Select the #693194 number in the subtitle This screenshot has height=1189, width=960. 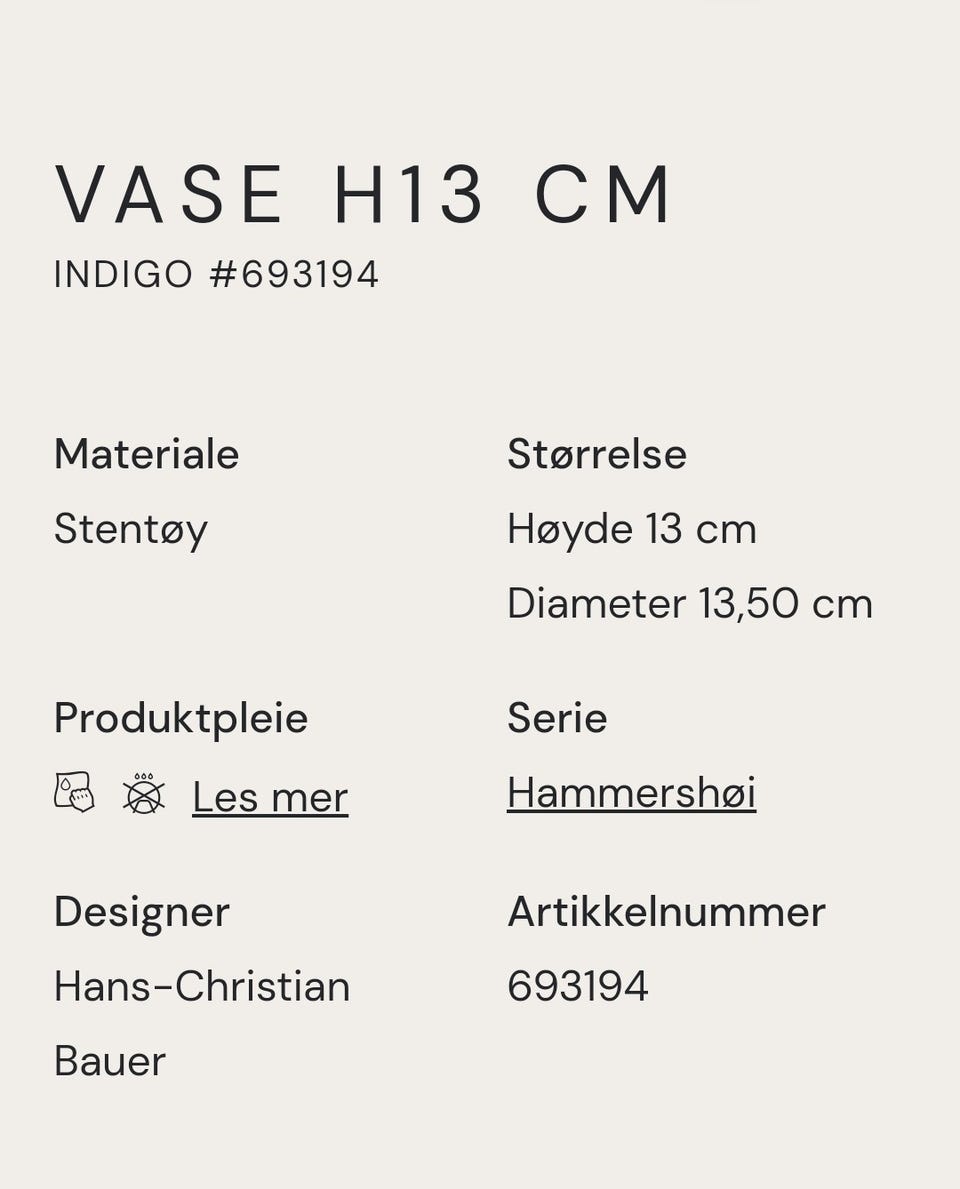(x=294, y=275)
